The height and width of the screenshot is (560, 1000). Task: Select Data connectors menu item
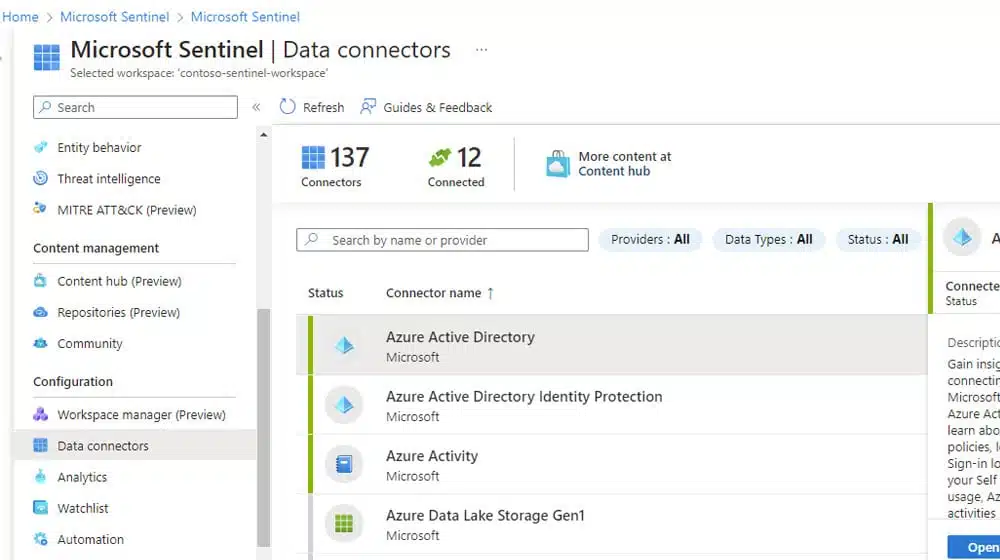pos(135,446)
